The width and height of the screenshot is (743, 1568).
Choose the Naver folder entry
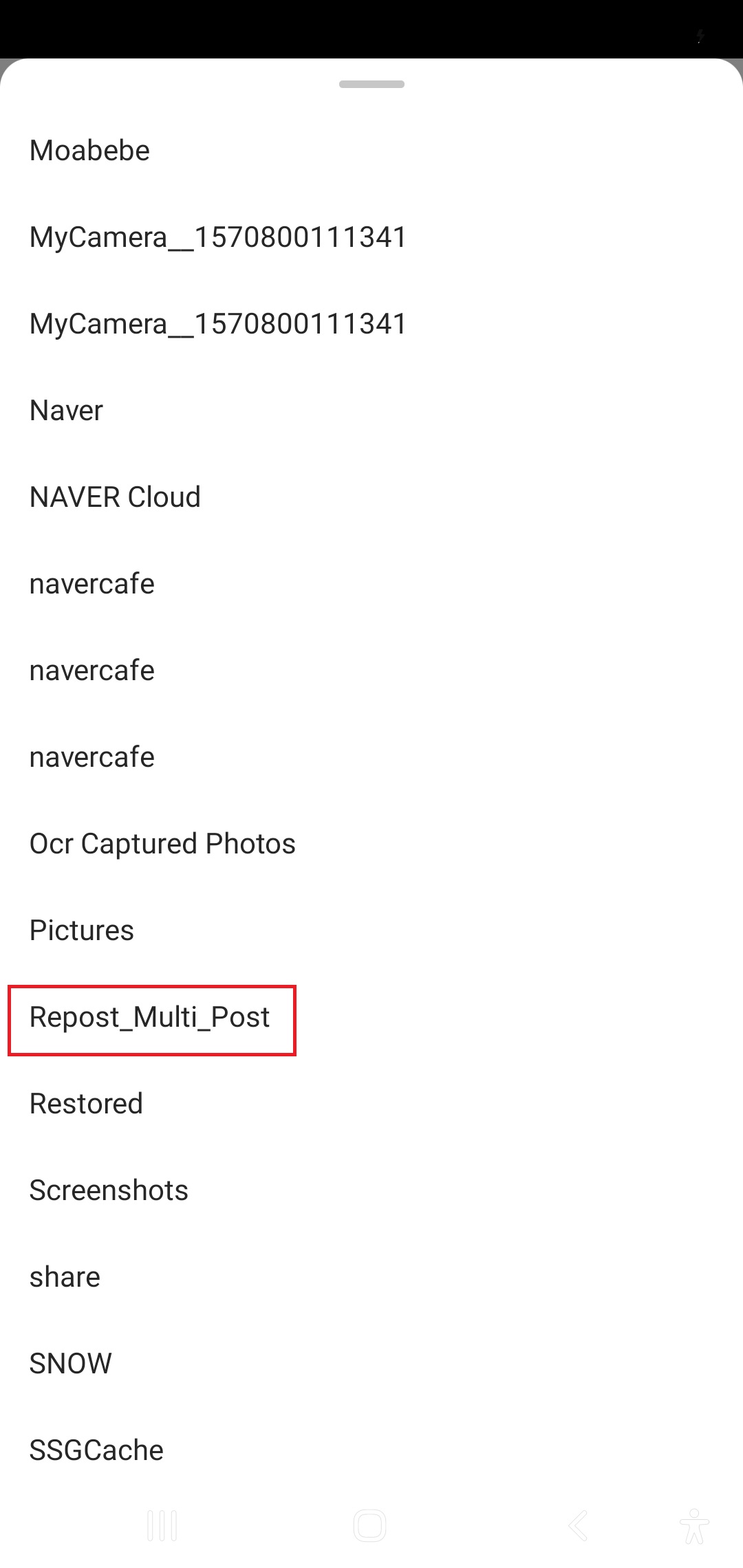[x=371, y=411]
